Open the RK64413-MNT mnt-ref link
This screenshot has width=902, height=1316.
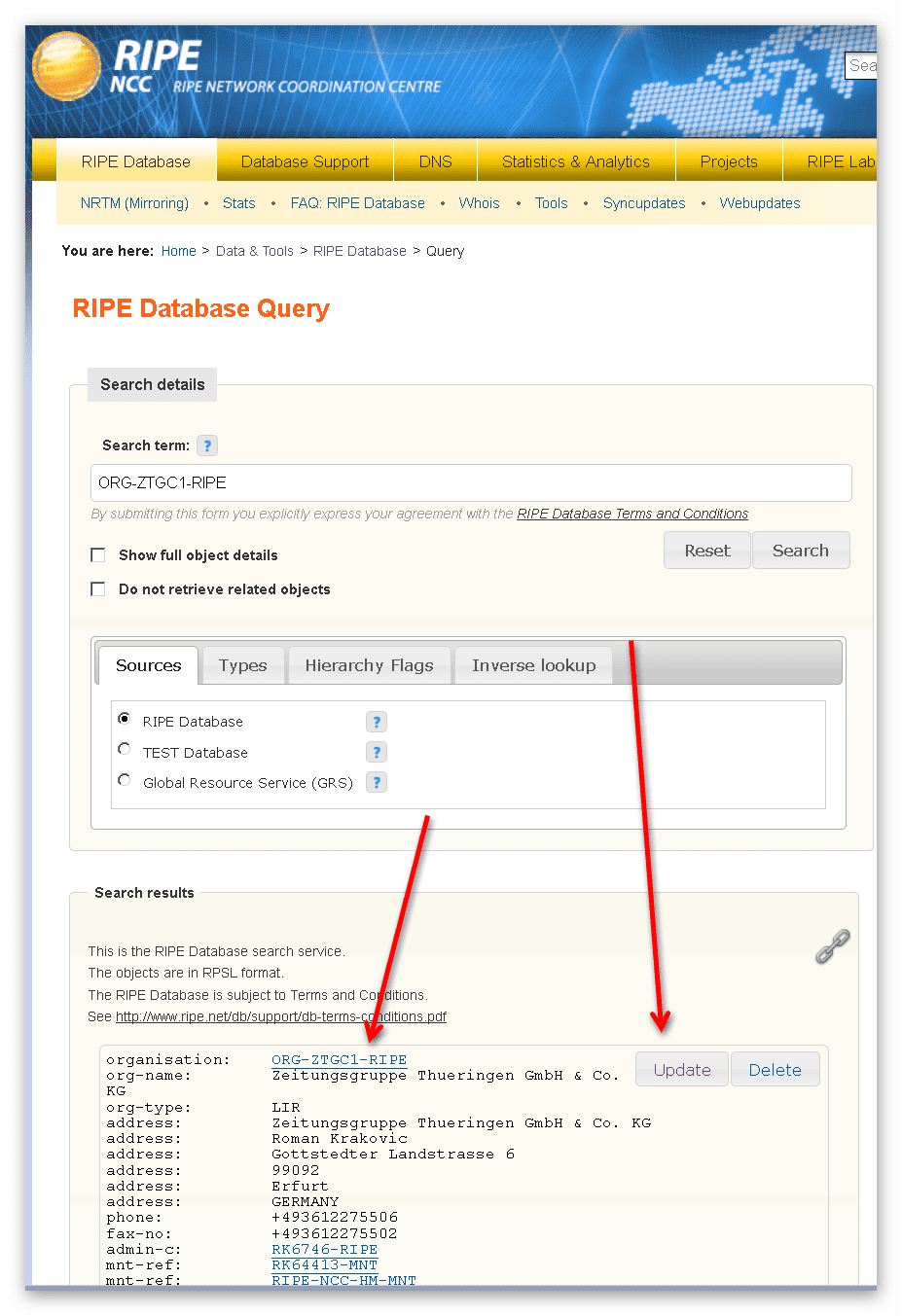pos(325,1265)
